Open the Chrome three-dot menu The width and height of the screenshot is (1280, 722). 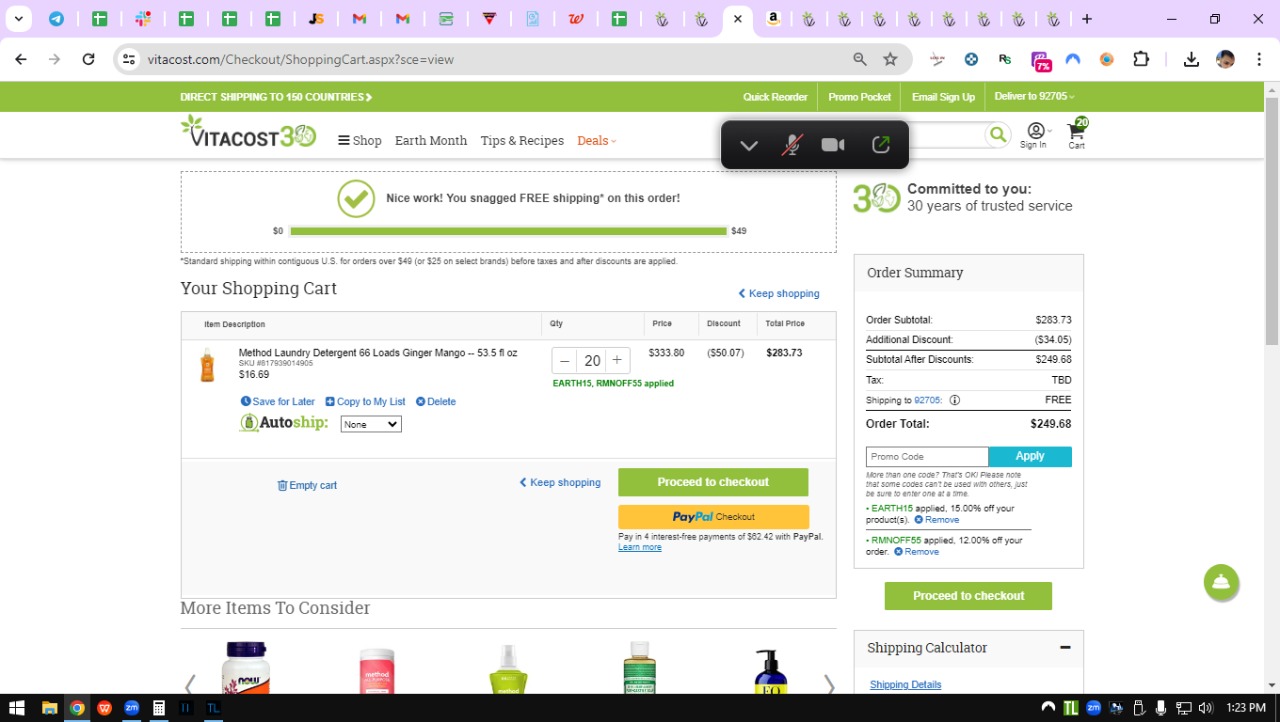[x=1259, y=59]
